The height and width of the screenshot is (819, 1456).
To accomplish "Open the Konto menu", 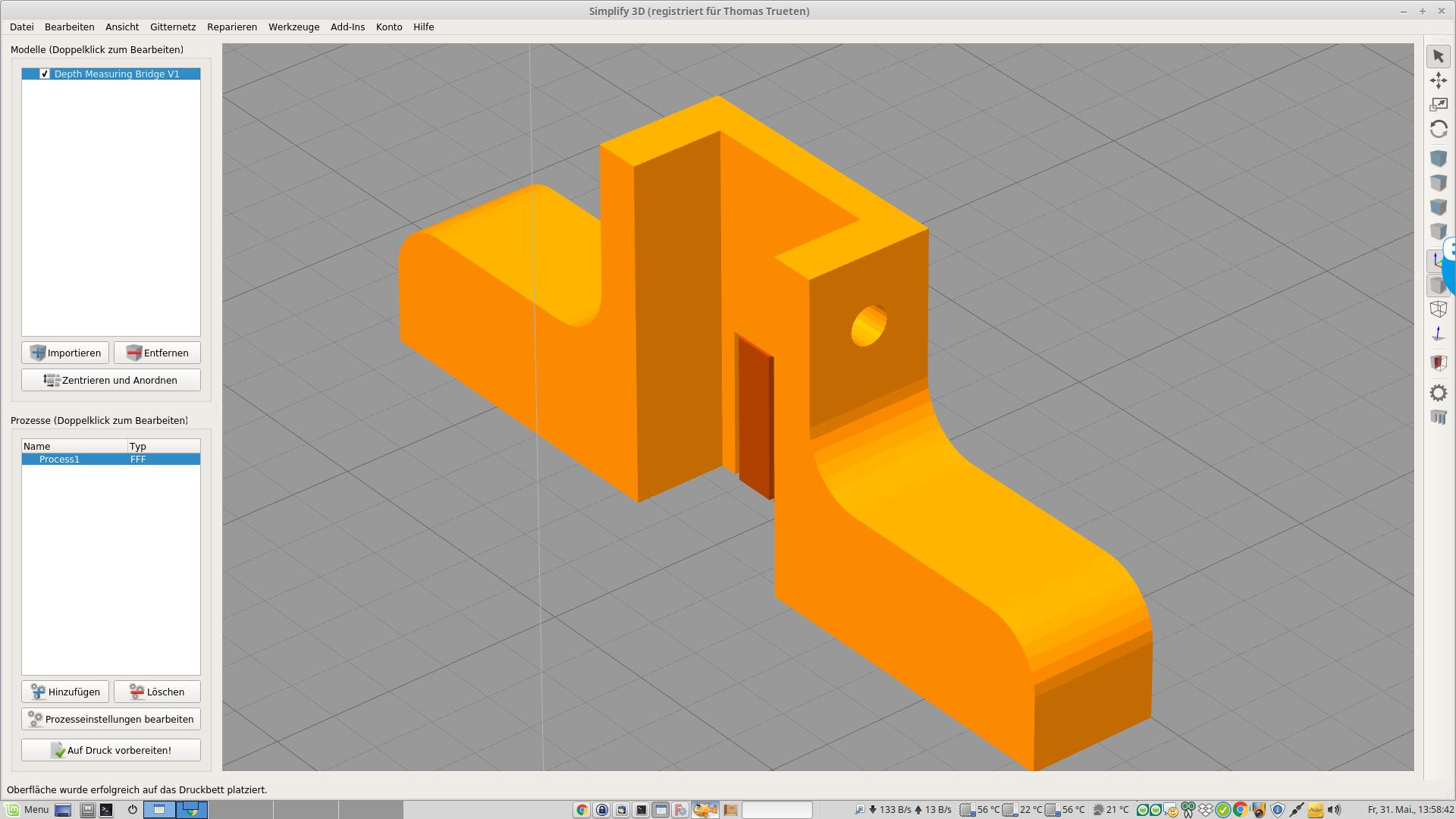I will point(389,27).
